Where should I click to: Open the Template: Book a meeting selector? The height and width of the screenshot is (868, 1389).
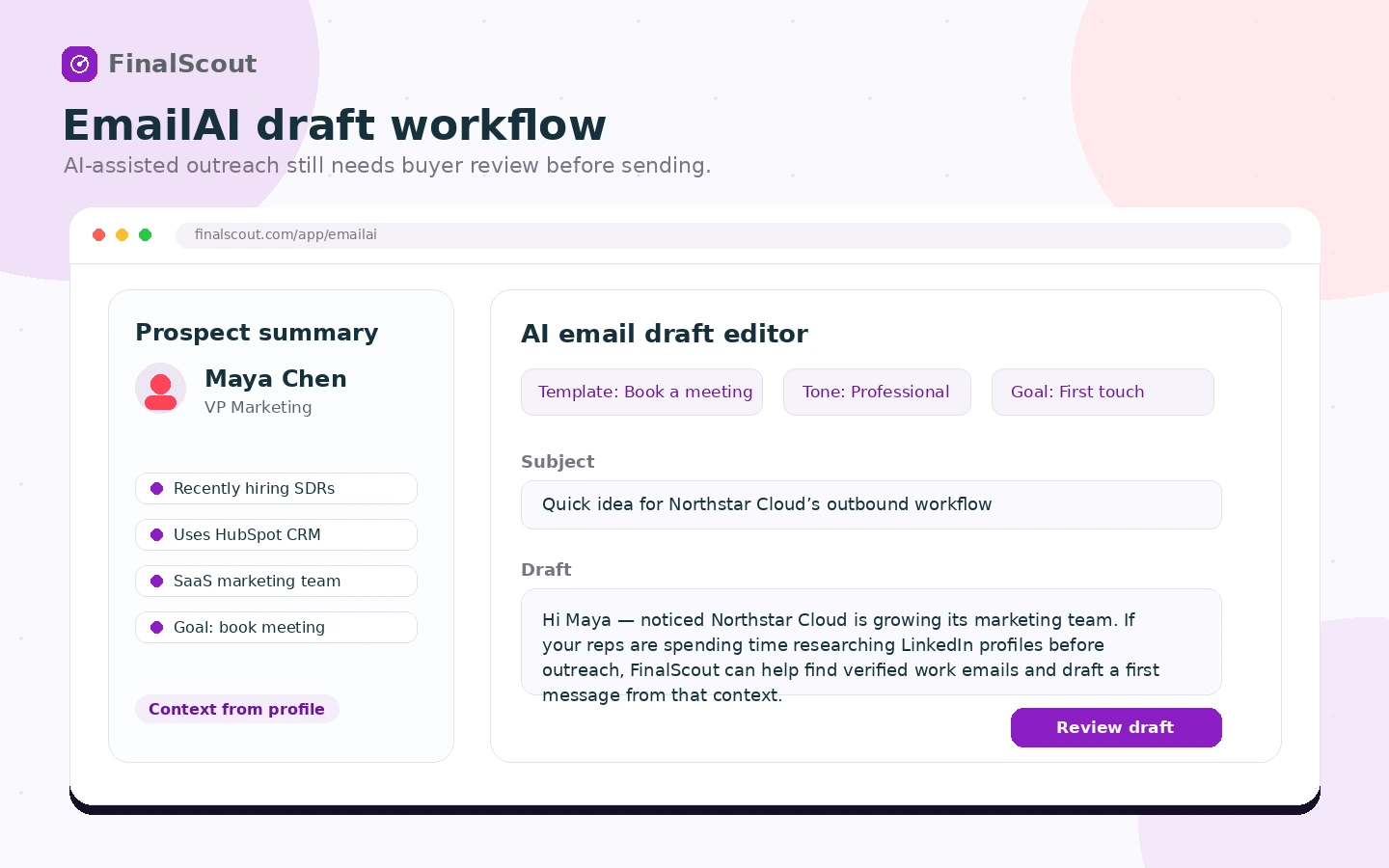point(641,392)
